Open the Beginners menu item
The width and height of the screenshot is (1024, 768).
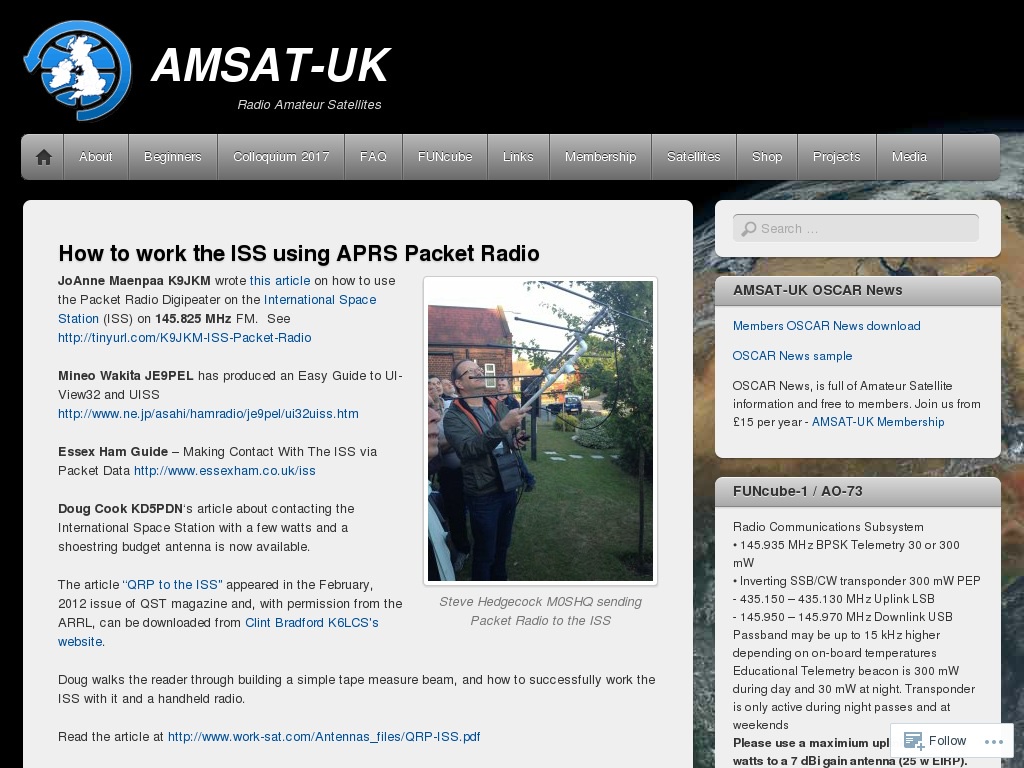[x=172, y=157]
